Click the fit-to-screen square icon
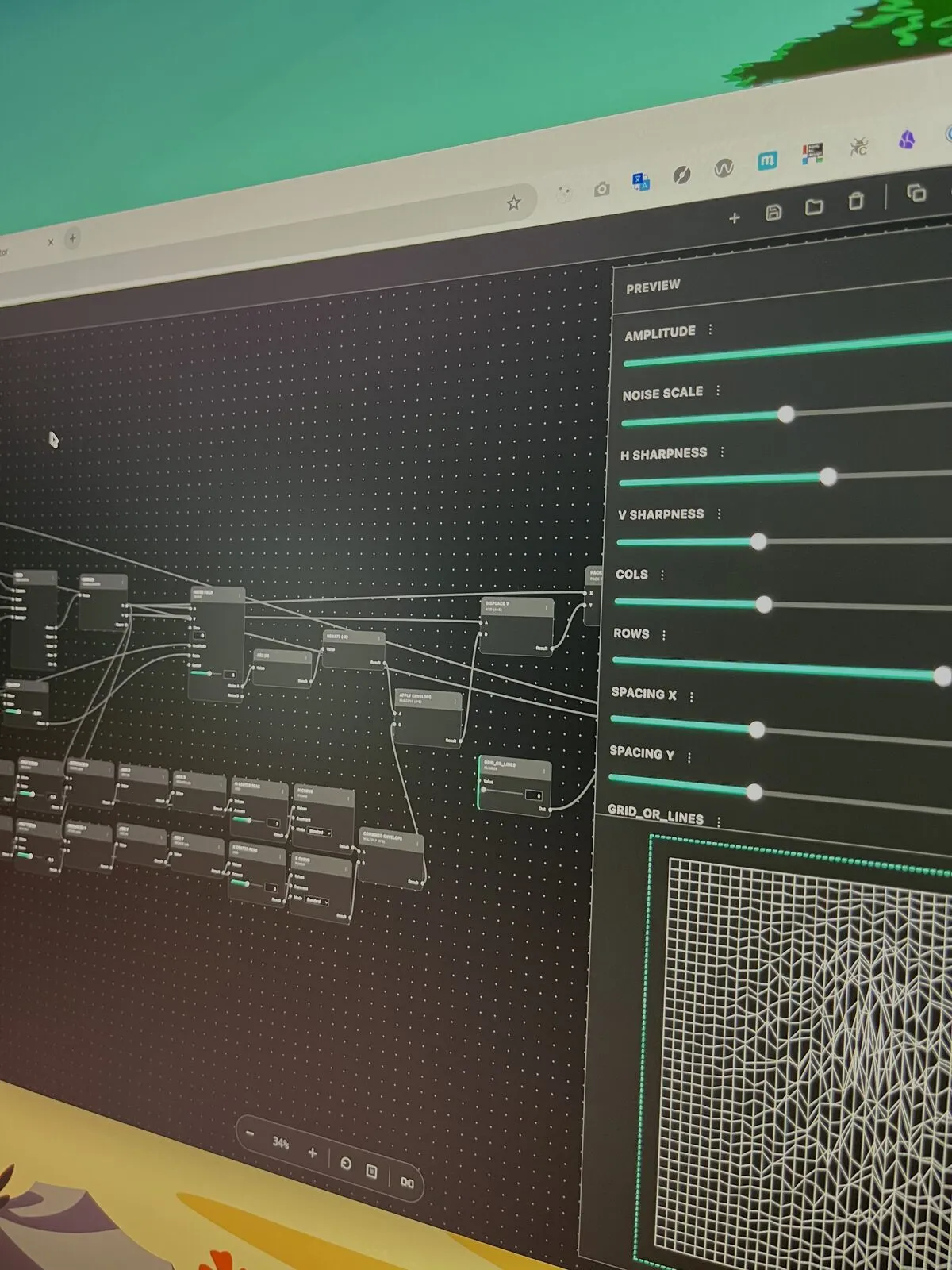The width and height of the screenshot is (952, 1270). (371, 1171)
